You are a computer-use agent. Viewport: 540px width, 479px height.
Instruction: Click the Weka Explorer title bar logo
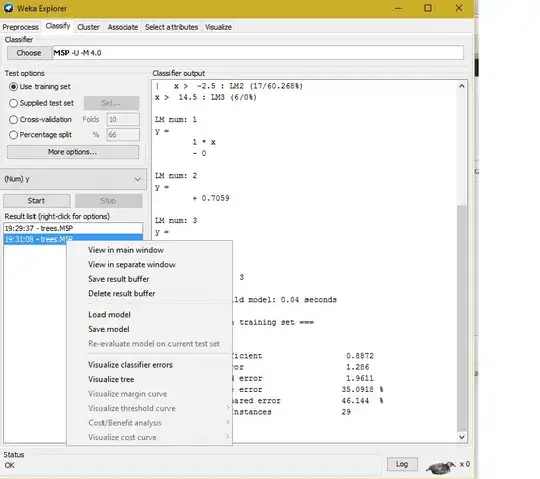(x=9, y=8)
